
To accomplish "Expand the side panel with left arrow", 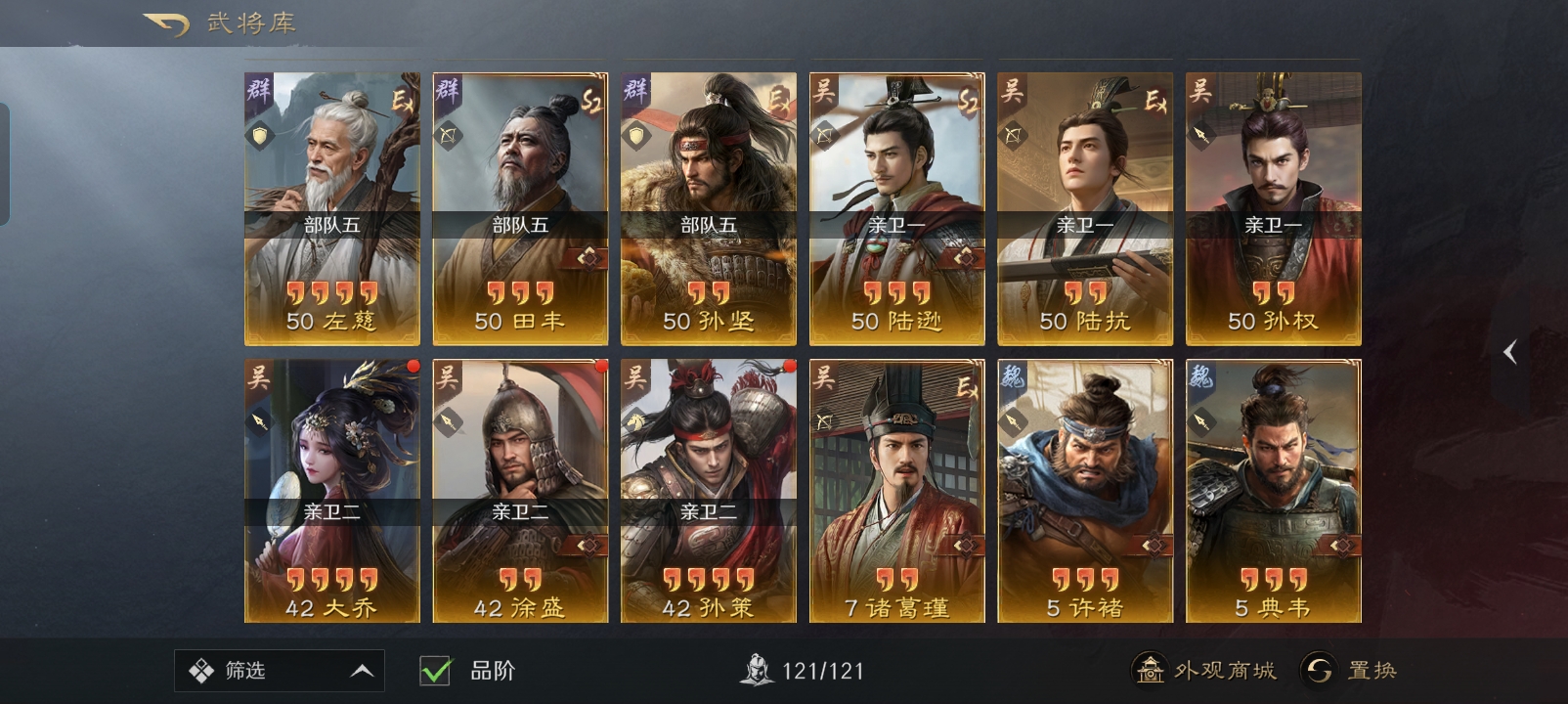I will [x=1510, y=352].
